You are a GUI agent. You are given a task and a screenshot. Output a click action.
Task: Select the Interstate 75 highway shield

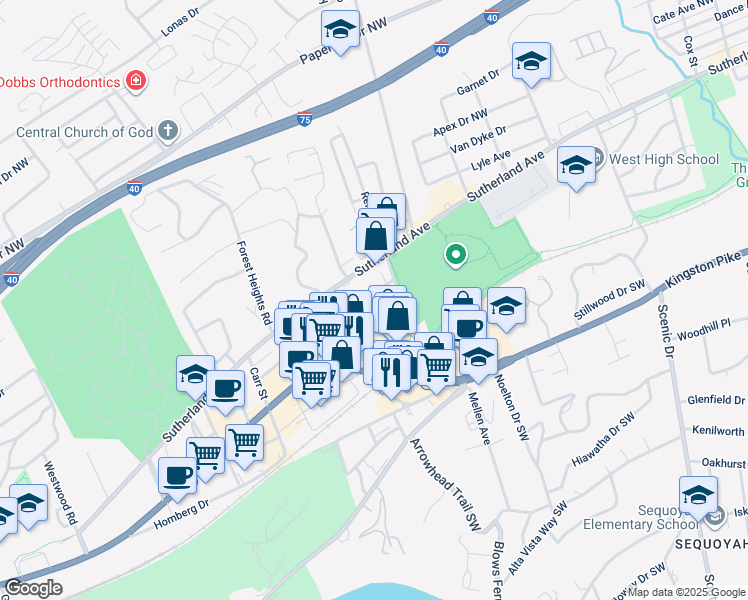(304, 119)
